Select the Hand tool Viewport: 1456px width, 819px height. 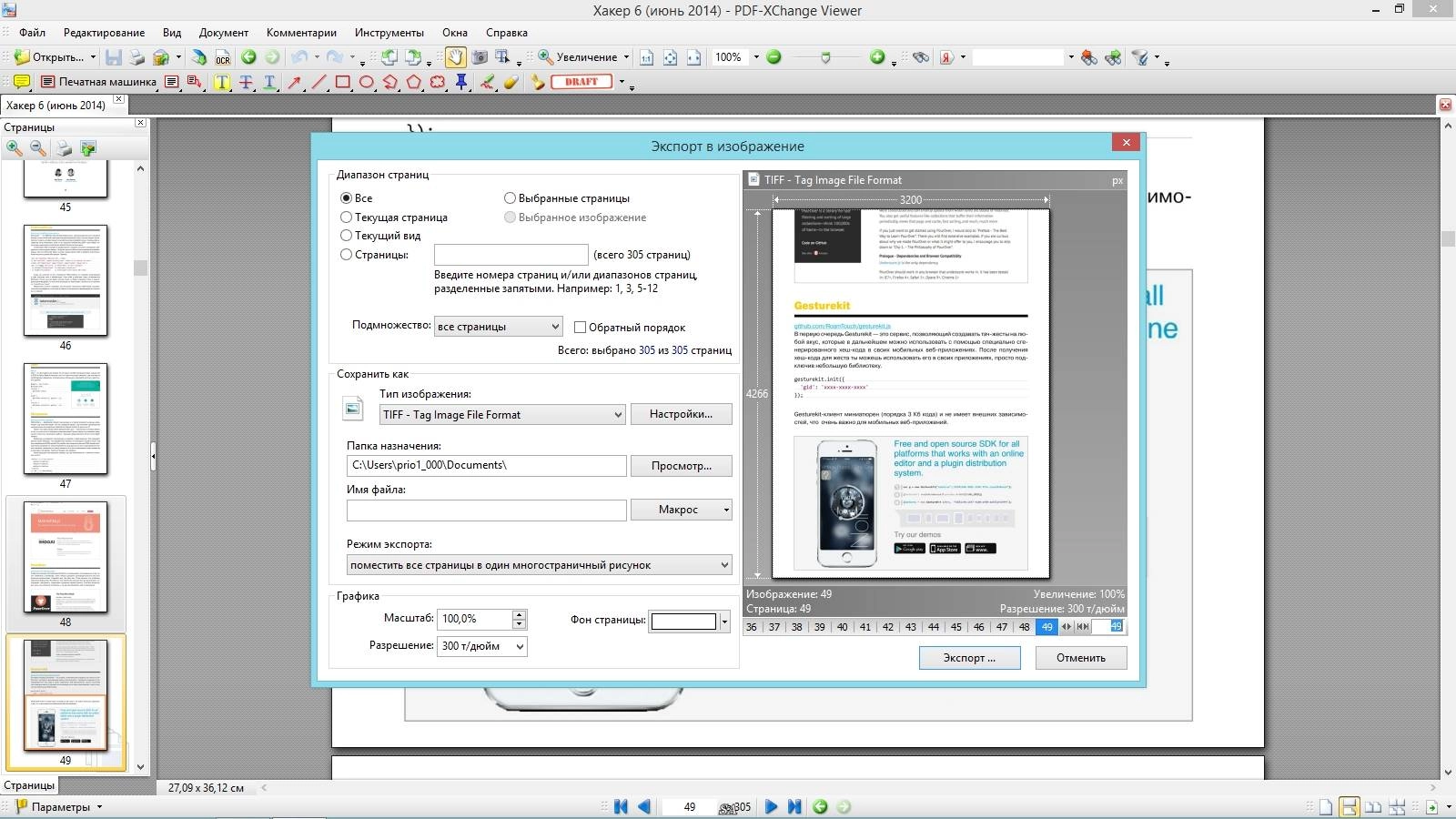(455, 57)
